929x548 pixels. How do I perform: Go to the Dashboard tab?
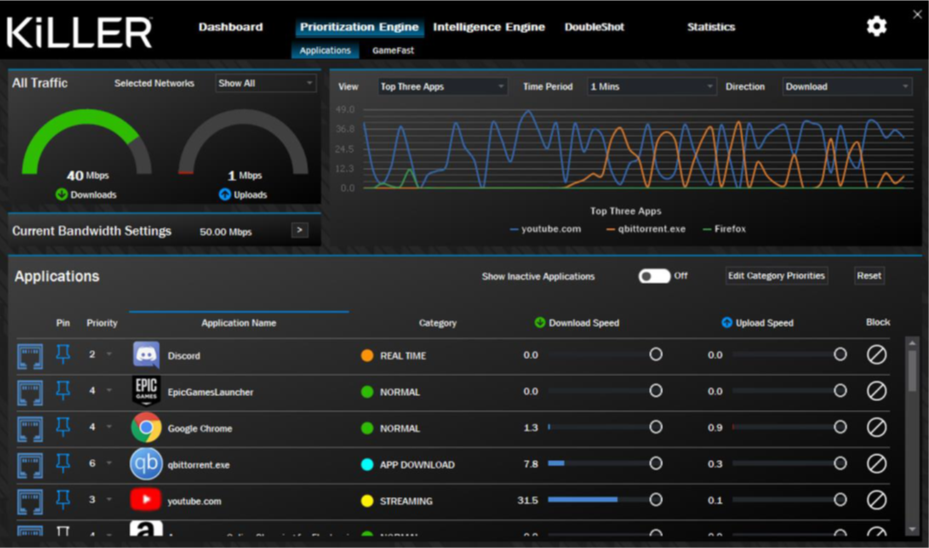coord(230,27)
